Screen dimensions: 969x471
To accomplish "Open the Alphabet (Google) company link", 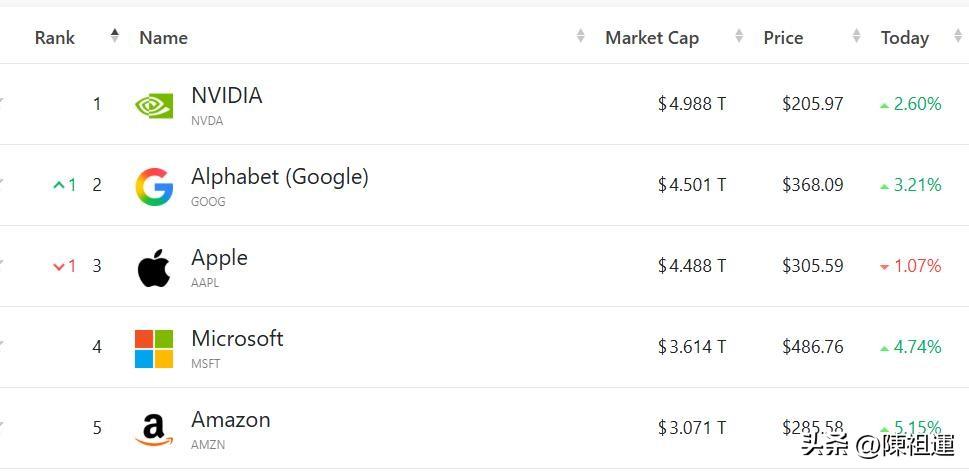I will [x=280, y=177].
